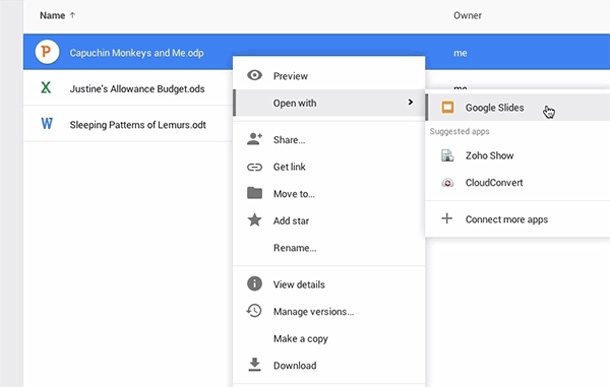This screenshot has height=387, width=610.
Task: Click the Name column header
Action: [52, 15]
